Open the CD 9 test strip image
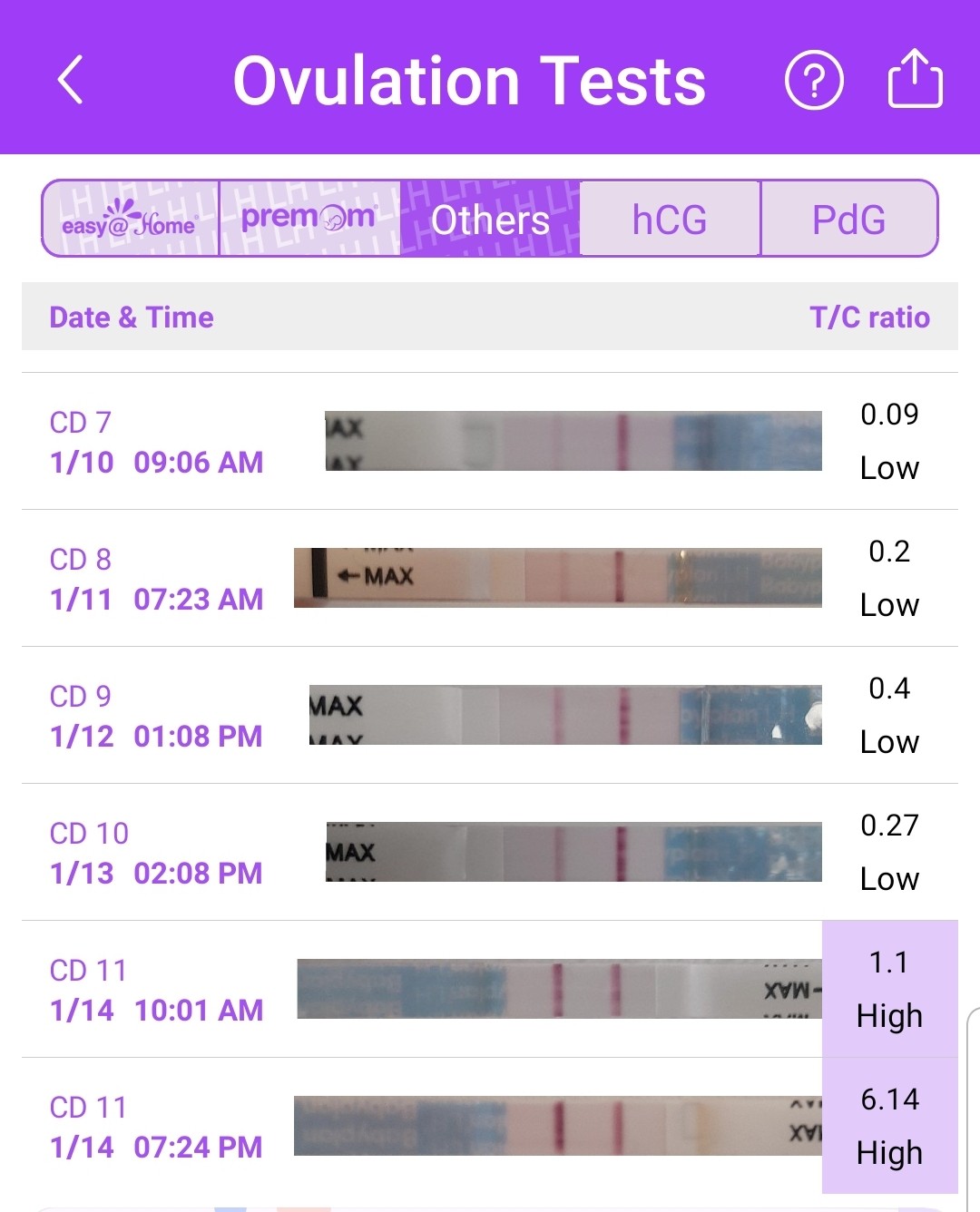980x1212 pixels. tap(565, 715)
